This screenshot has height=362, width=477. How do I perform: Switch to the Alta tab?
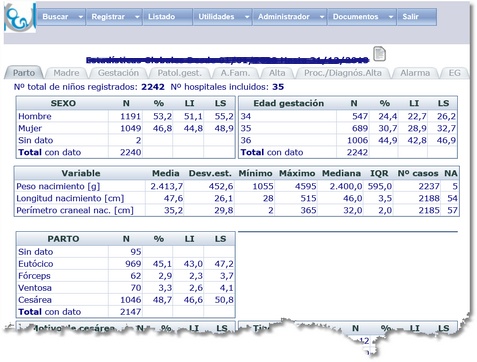[x=277, y=73]
